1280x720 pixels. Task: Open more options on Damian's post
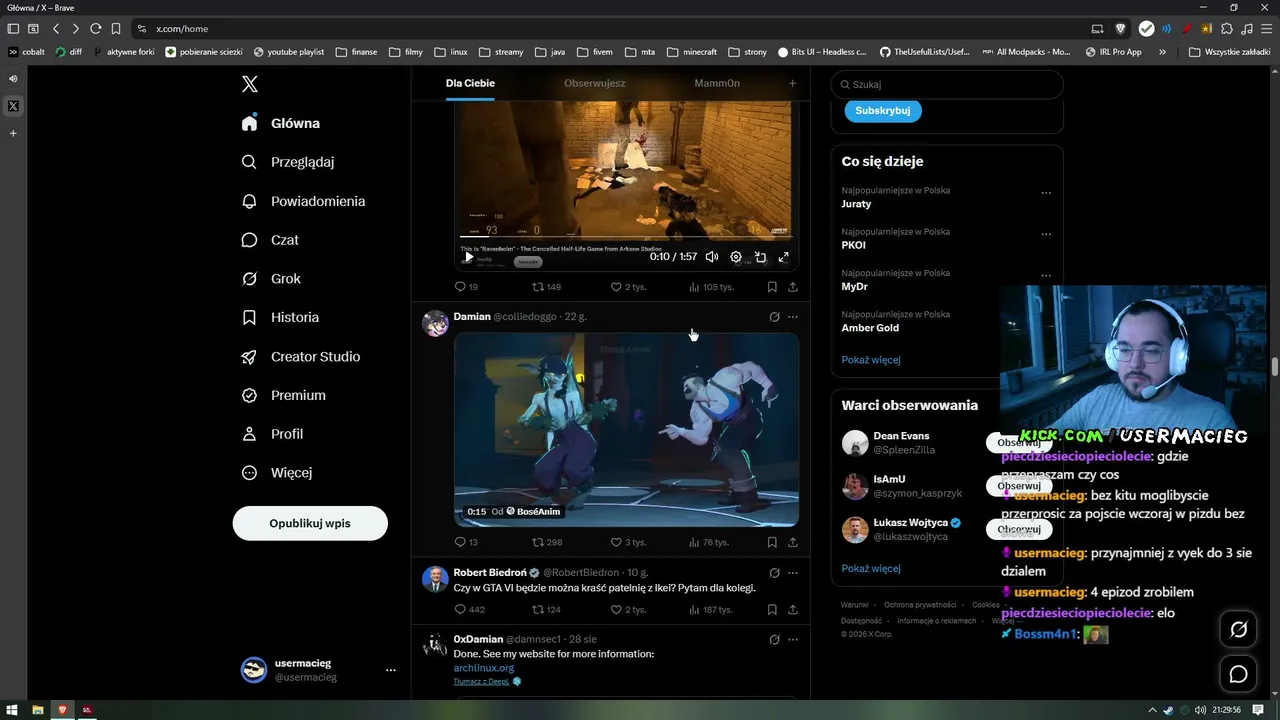coord(793,317)
